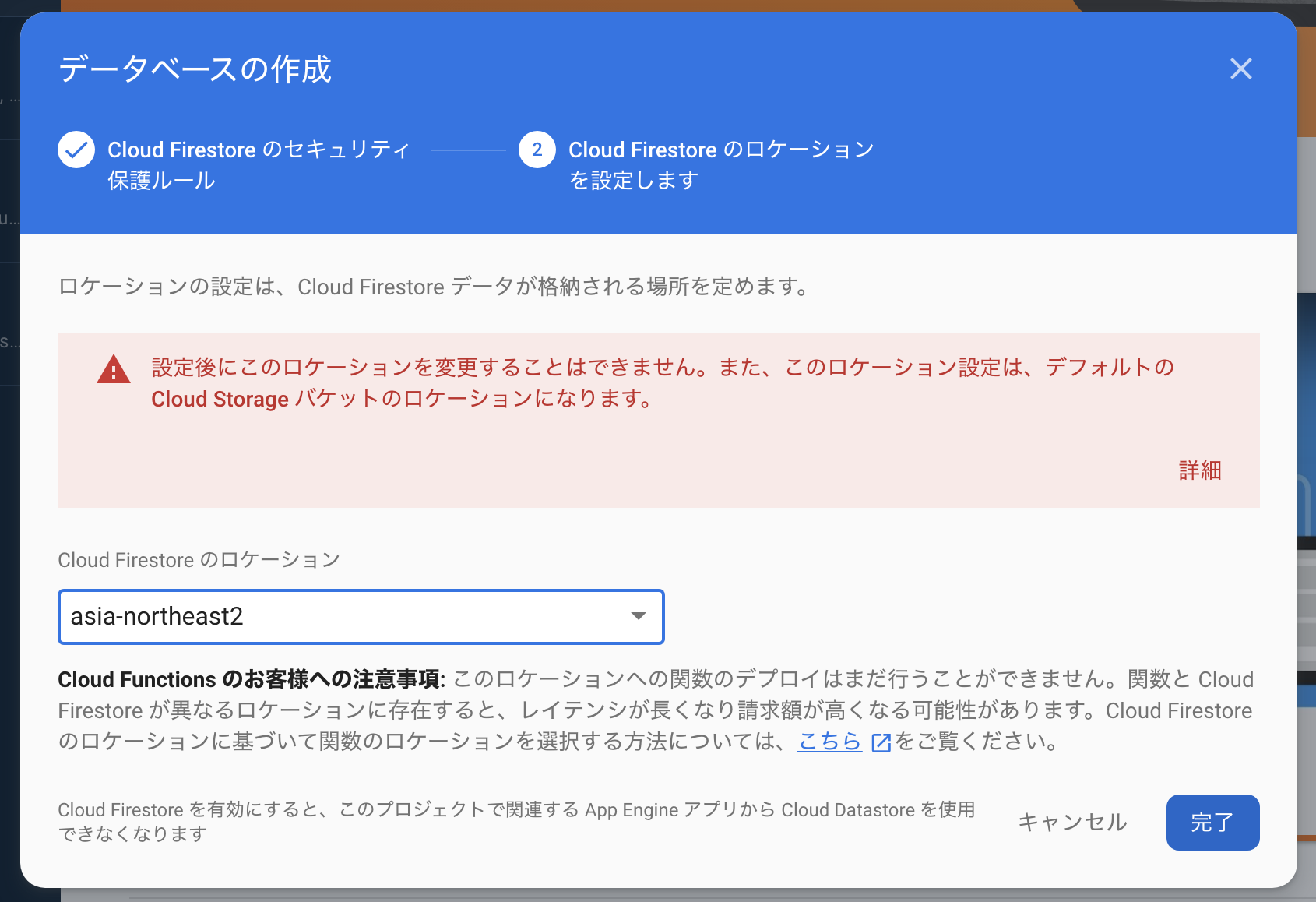
Task: Click the Cloud Functions のお客様への注意事項 heading
Action: 252,679
